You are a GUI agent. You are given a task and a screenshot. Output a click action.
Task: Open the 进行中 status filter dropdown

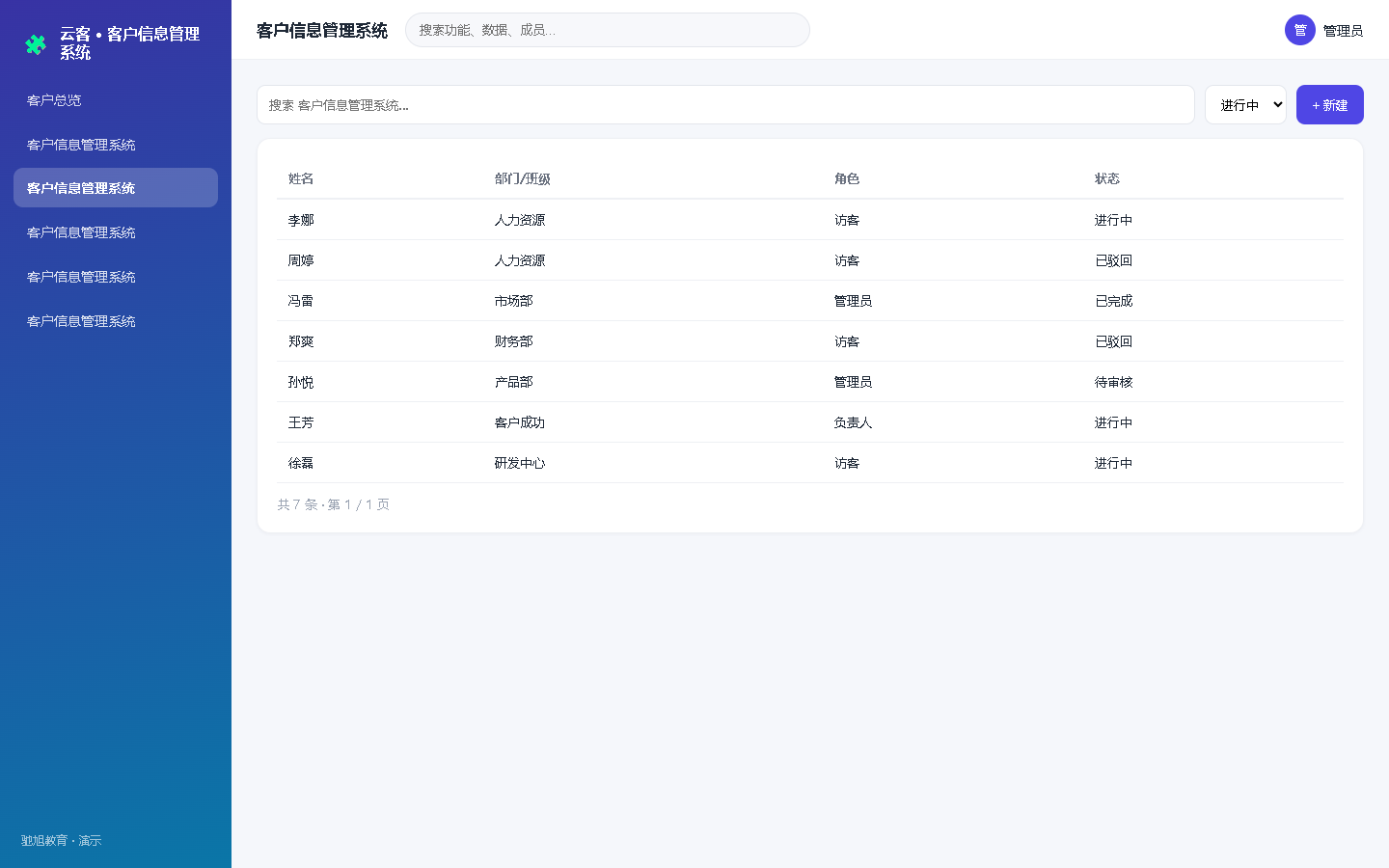tap(1245, 105)
